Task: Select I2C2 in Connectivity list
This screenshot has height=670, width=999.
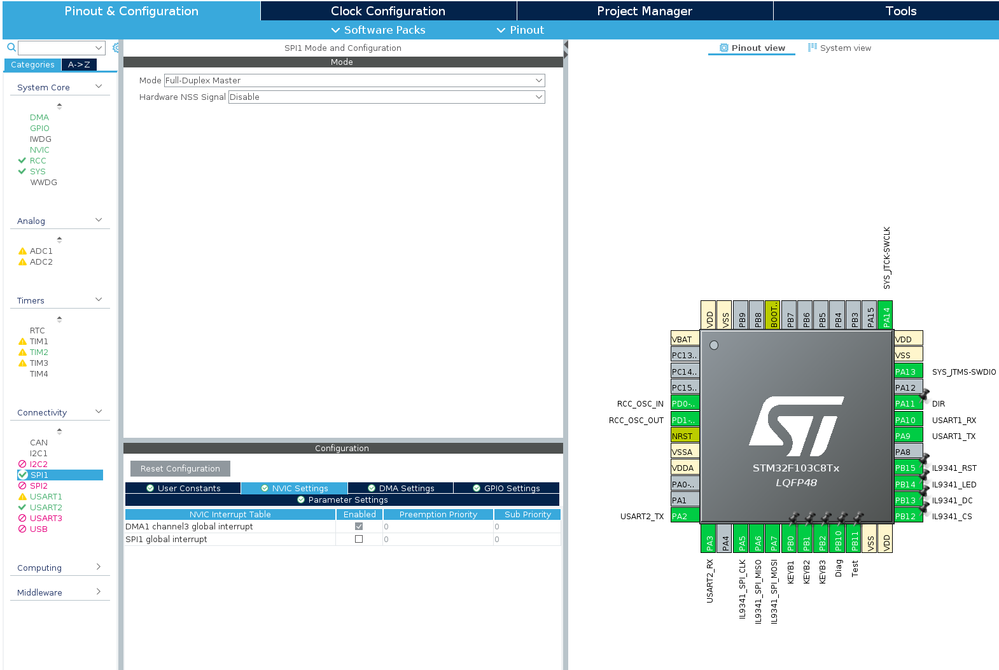Action: tap(38, 464)
